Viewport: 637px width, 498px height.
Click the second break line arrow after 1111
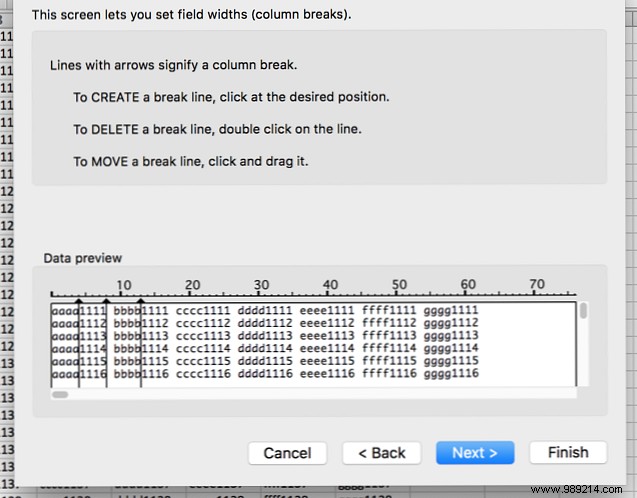(107, 300)
